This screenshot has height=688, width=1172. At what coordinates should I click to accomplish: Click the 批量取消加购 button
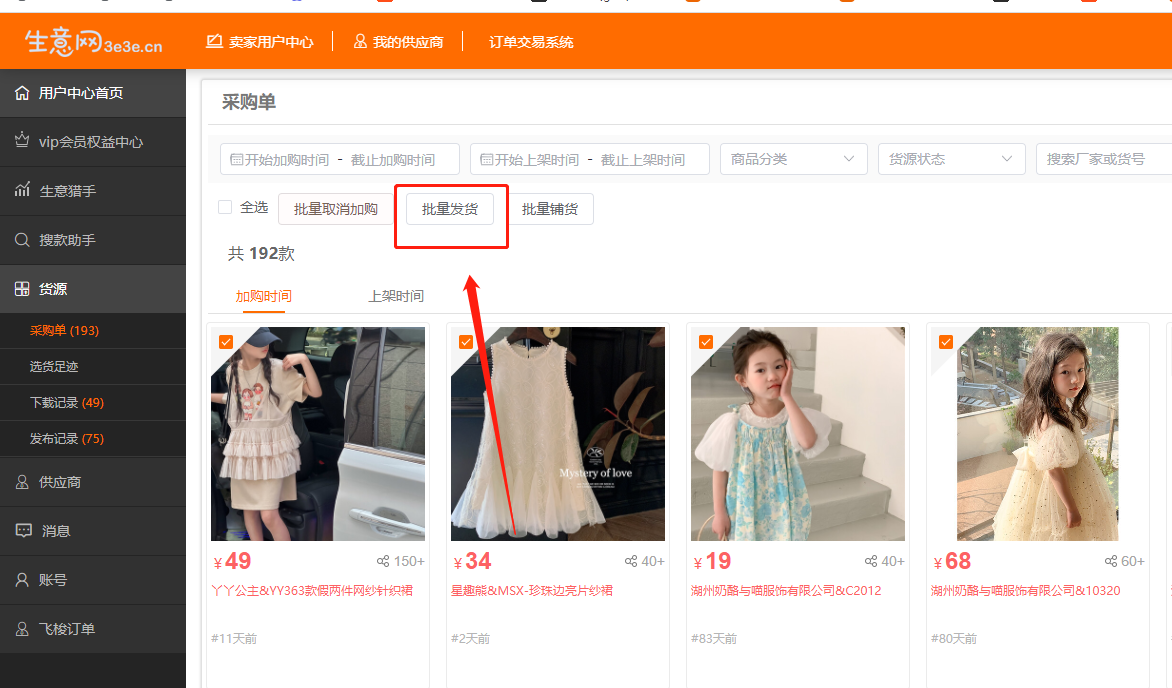point(336,209)
